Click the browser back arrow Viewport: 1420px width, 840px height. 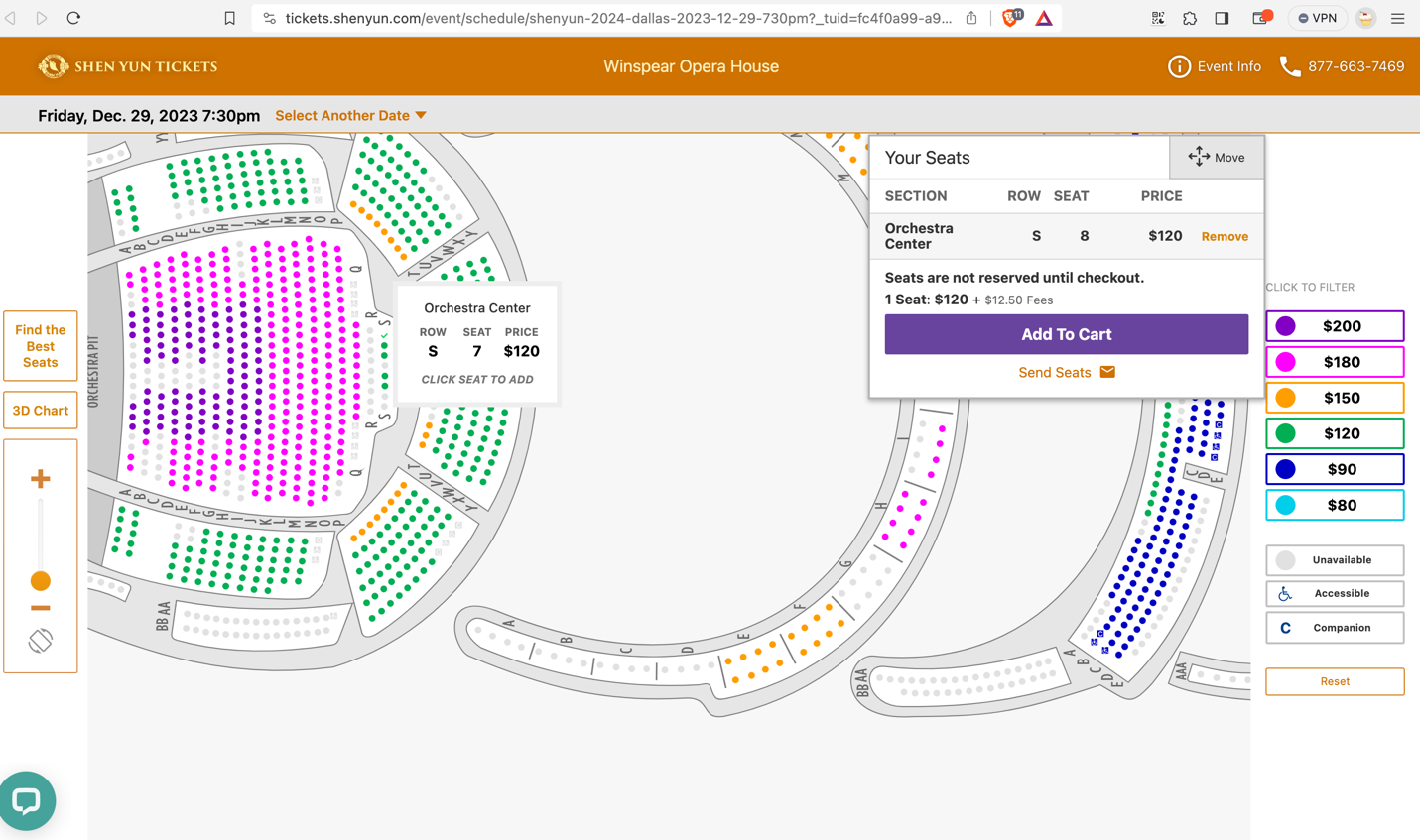click(x=11, y=18)
